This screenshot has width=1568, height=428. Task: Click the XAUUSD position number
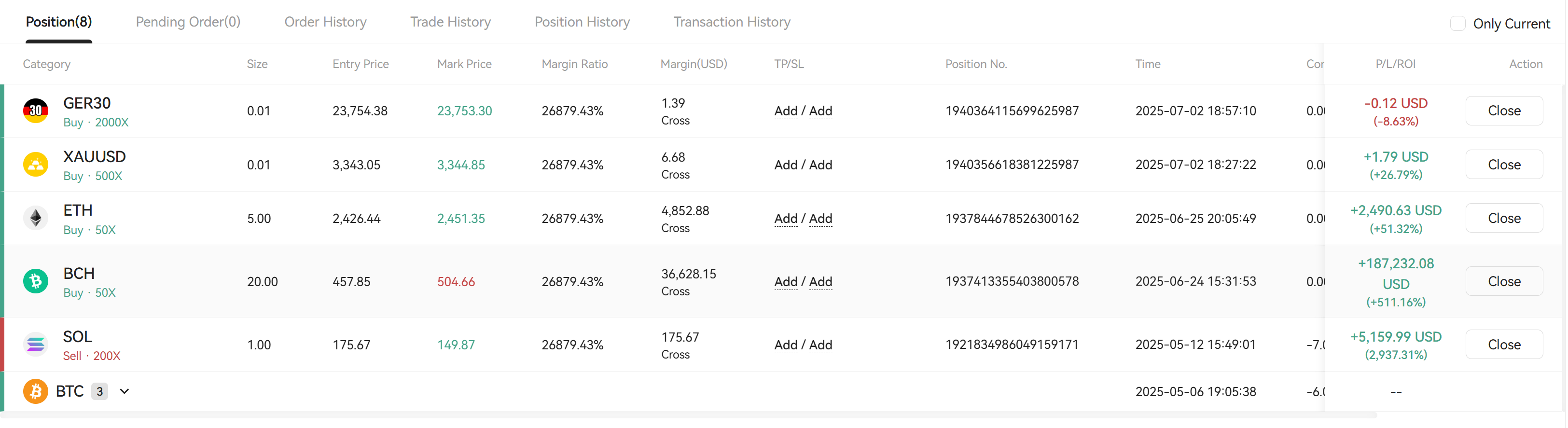(1012, 165)
